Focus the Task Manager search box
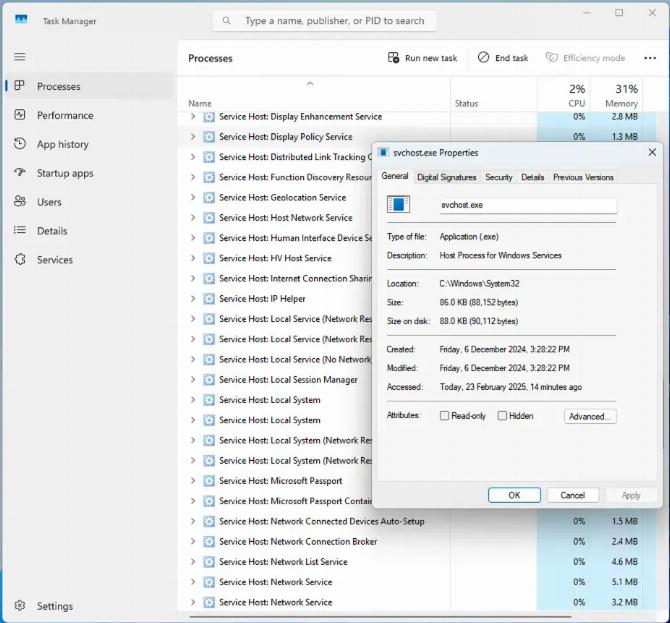 (x=324, y=21)
